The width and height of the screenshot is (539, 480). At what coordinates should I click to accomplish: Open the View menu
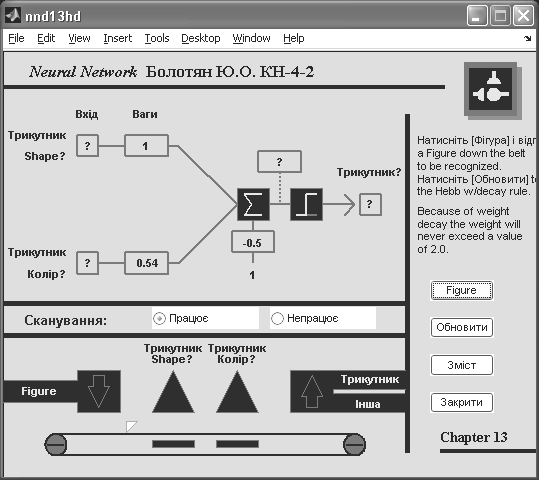(79, 38)
